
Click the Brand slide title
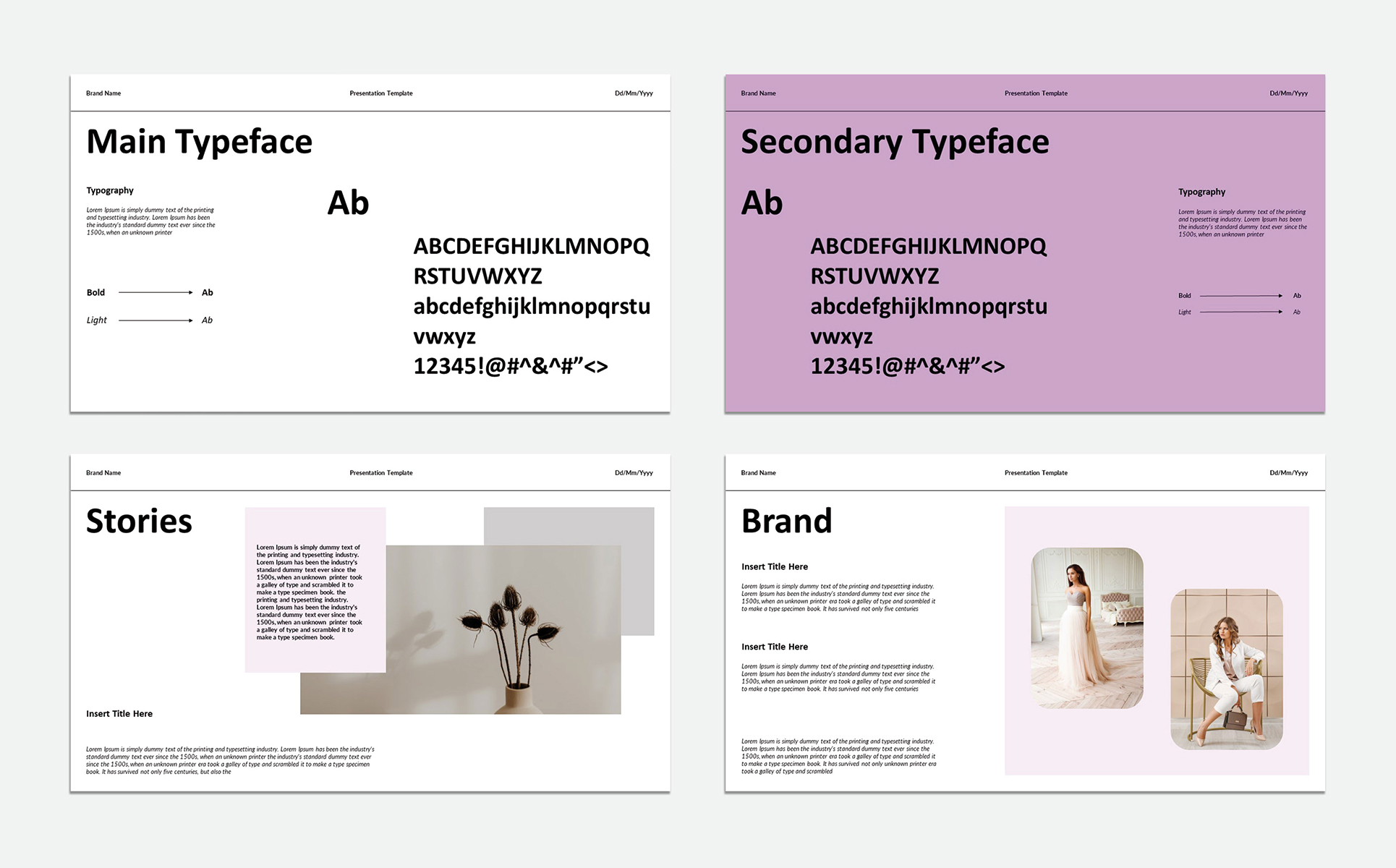coord(786,522)
